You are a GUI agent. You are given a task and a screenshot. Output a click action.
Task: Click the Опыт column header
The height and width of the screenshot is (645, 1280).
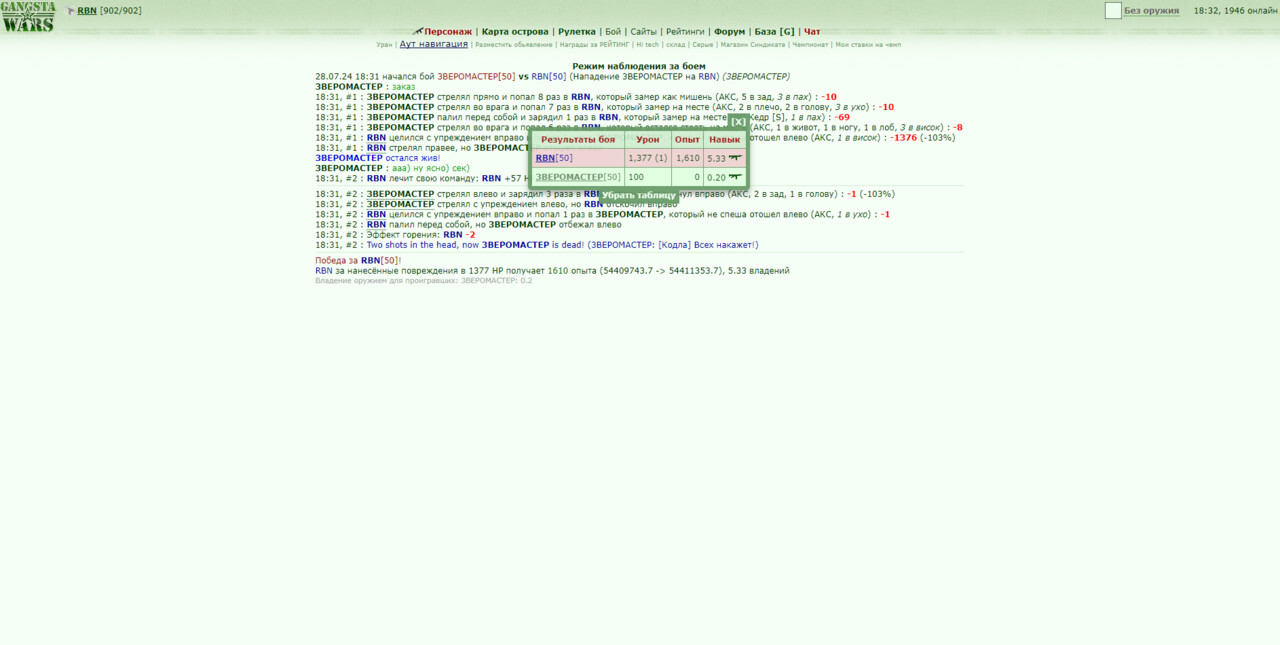coord(687,140)
